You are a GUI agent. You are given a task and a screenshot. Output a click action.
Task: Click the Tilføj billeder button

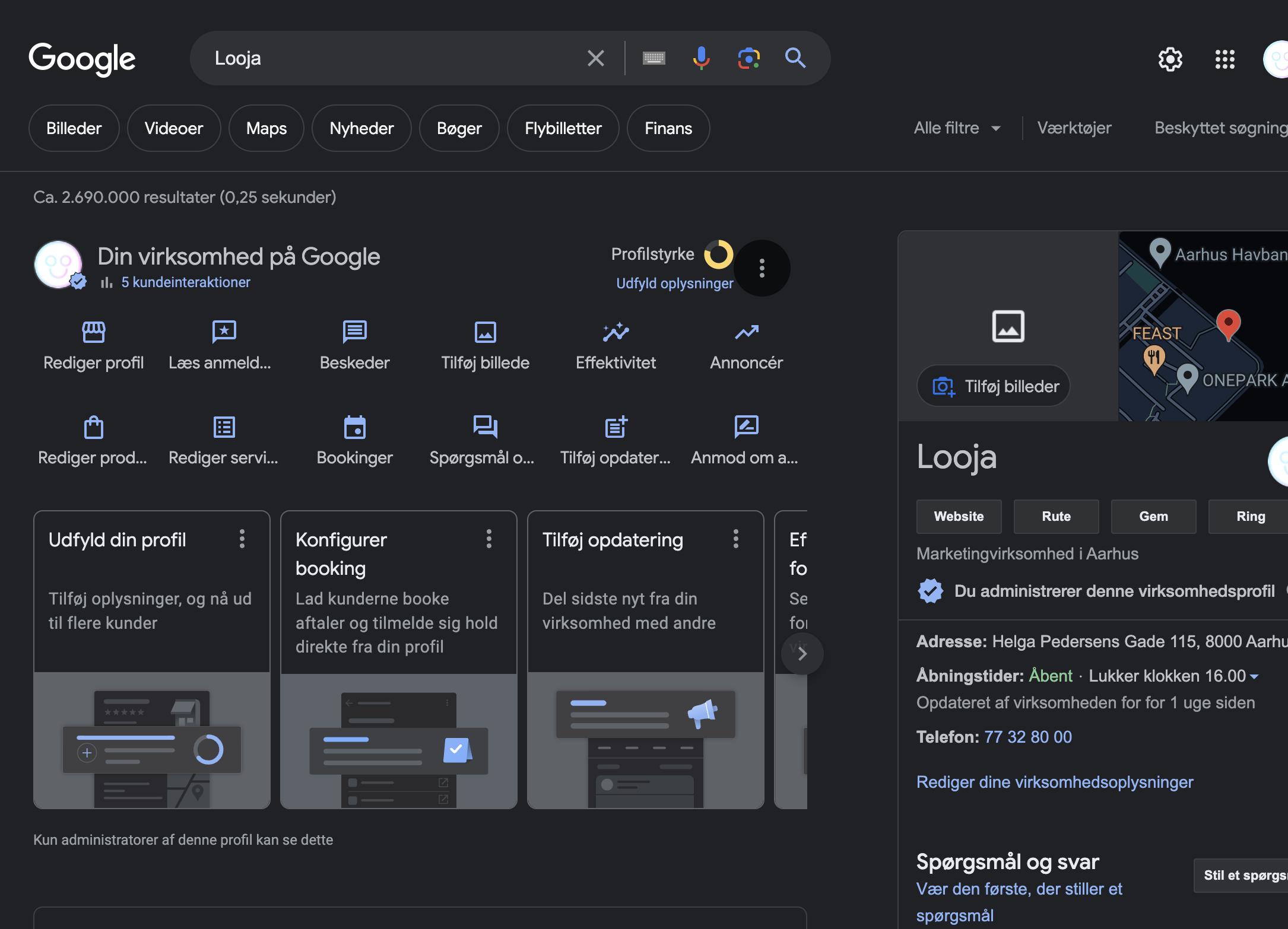click(994, 386)
